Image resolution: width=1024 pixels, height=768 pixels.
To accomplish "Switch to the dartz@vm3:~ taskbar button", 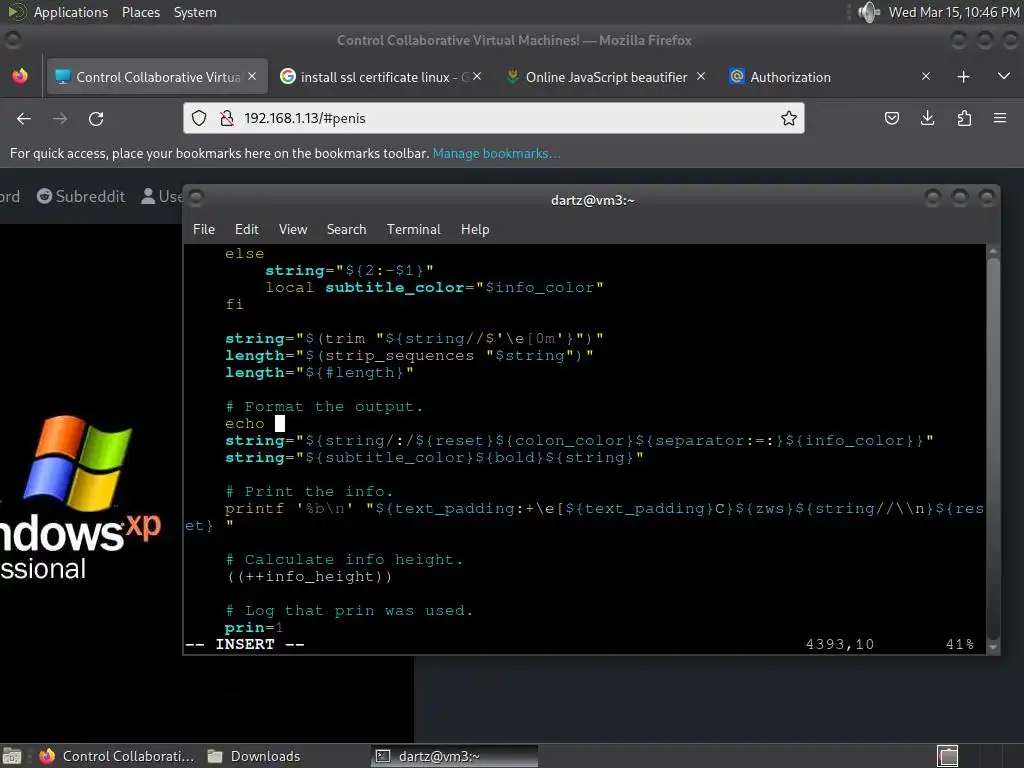I will pos(455,756).
